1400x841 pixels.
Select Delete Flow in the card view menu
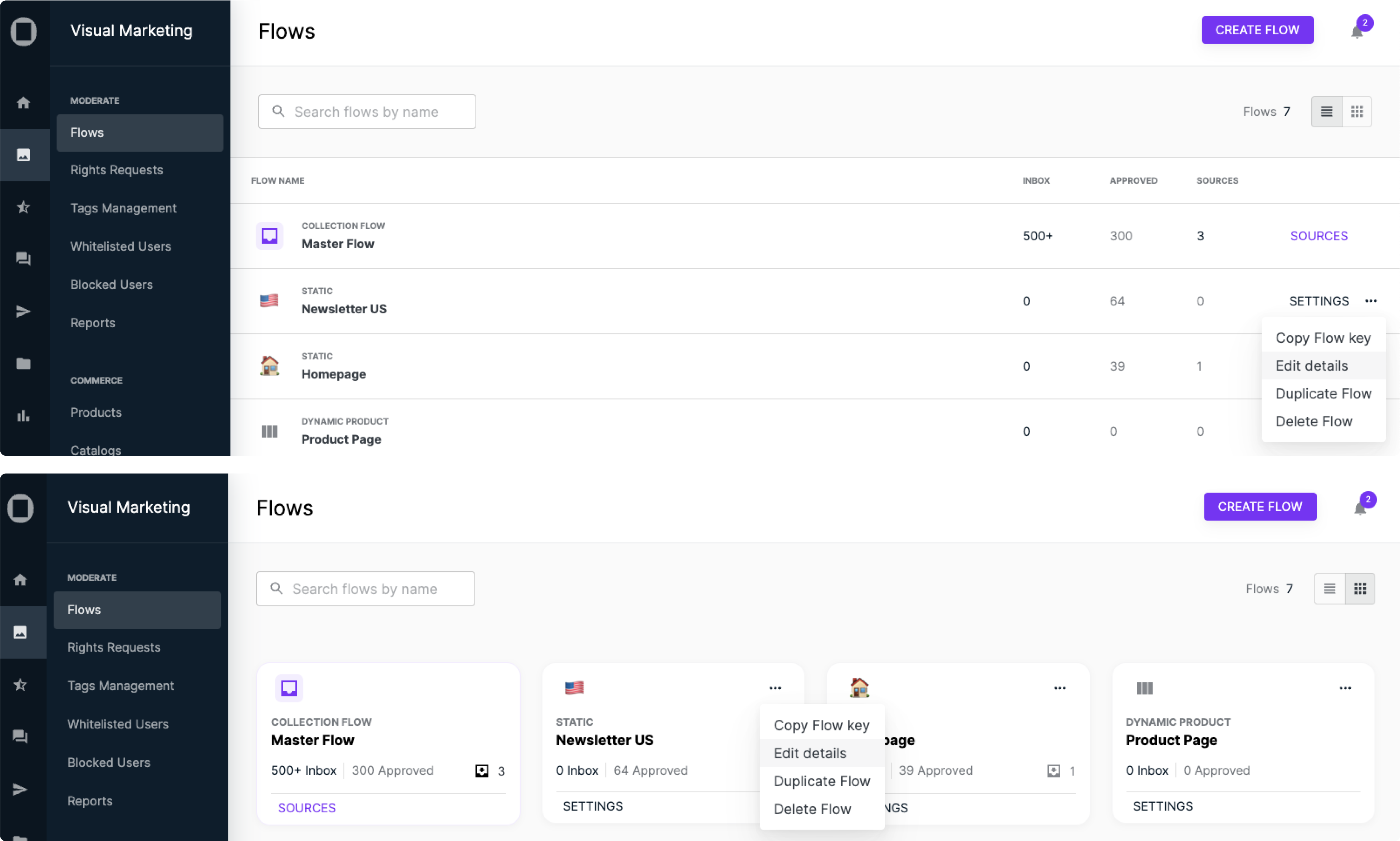(x=812, y=809)
